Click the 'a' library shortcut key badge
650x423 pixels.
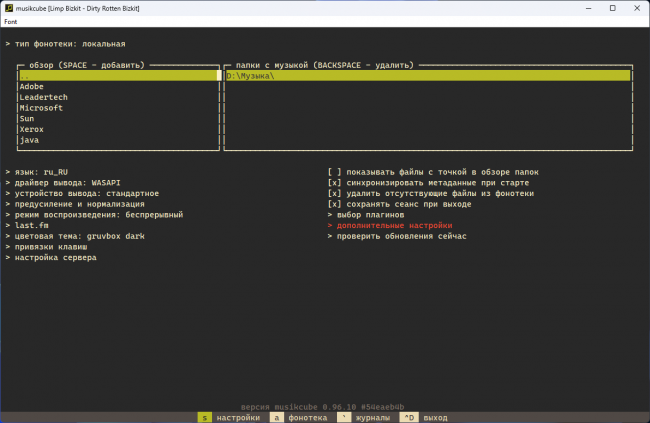pos(276,417)
